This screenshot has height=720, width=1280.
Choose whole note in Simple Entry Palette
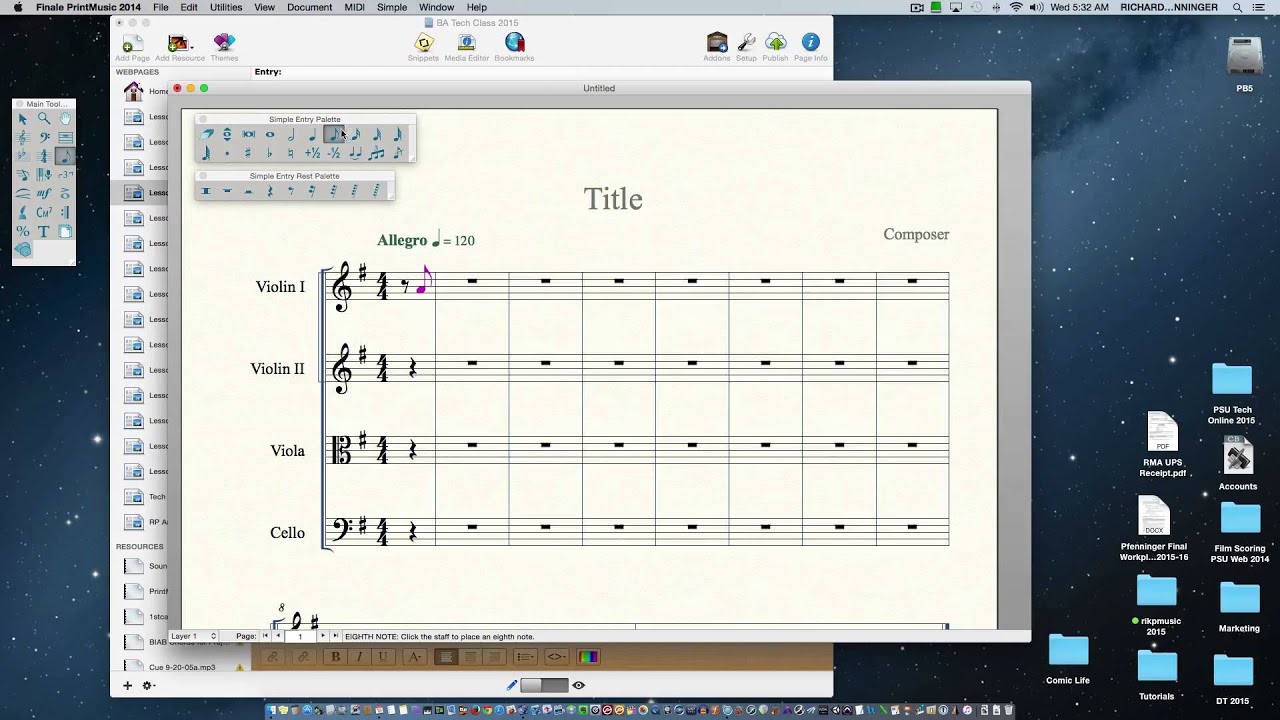[270, 134]
